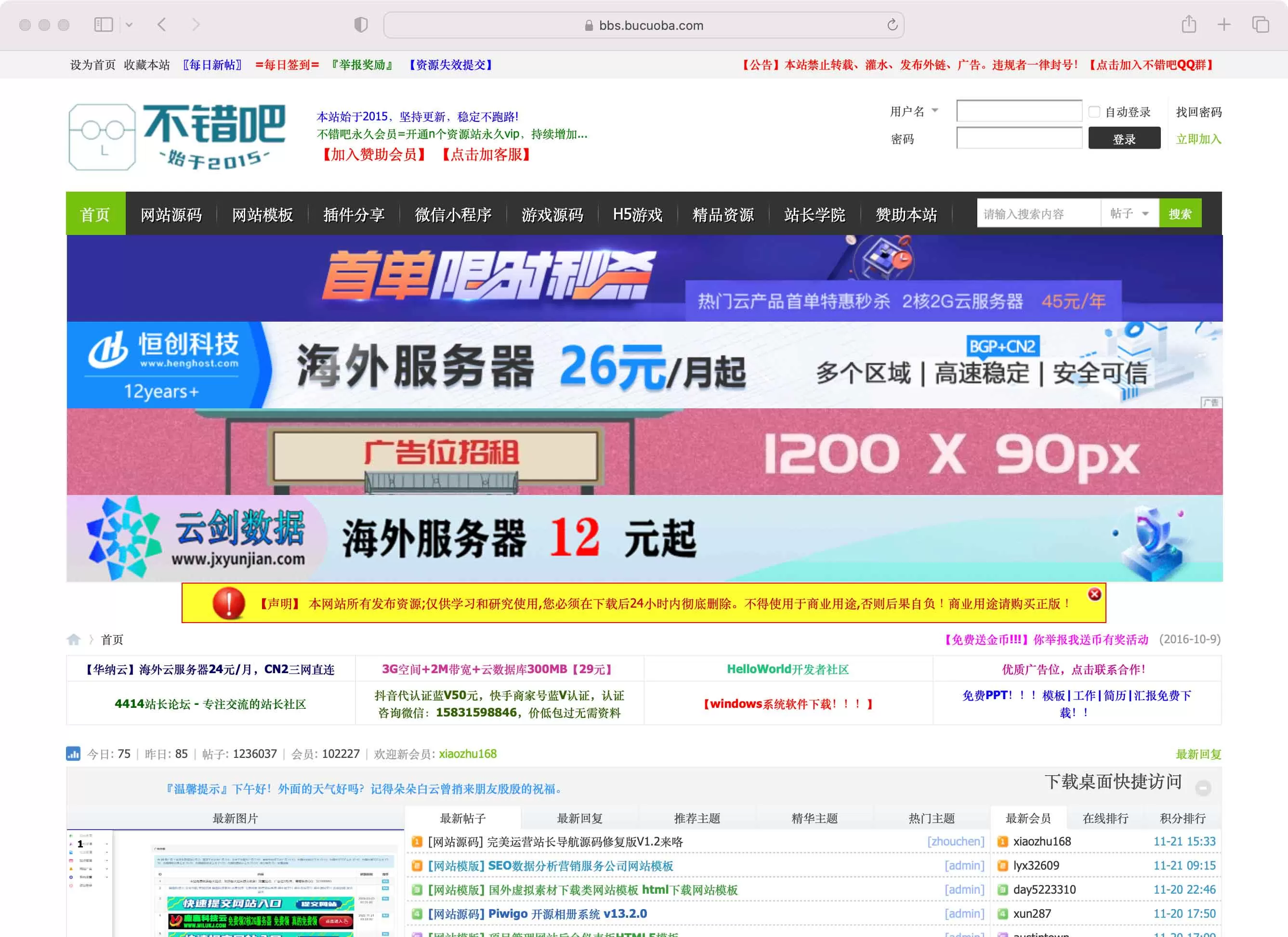1288x937 pixels.
Task: Open the 资源失效提交 link
Action: (x=451, y=65)
